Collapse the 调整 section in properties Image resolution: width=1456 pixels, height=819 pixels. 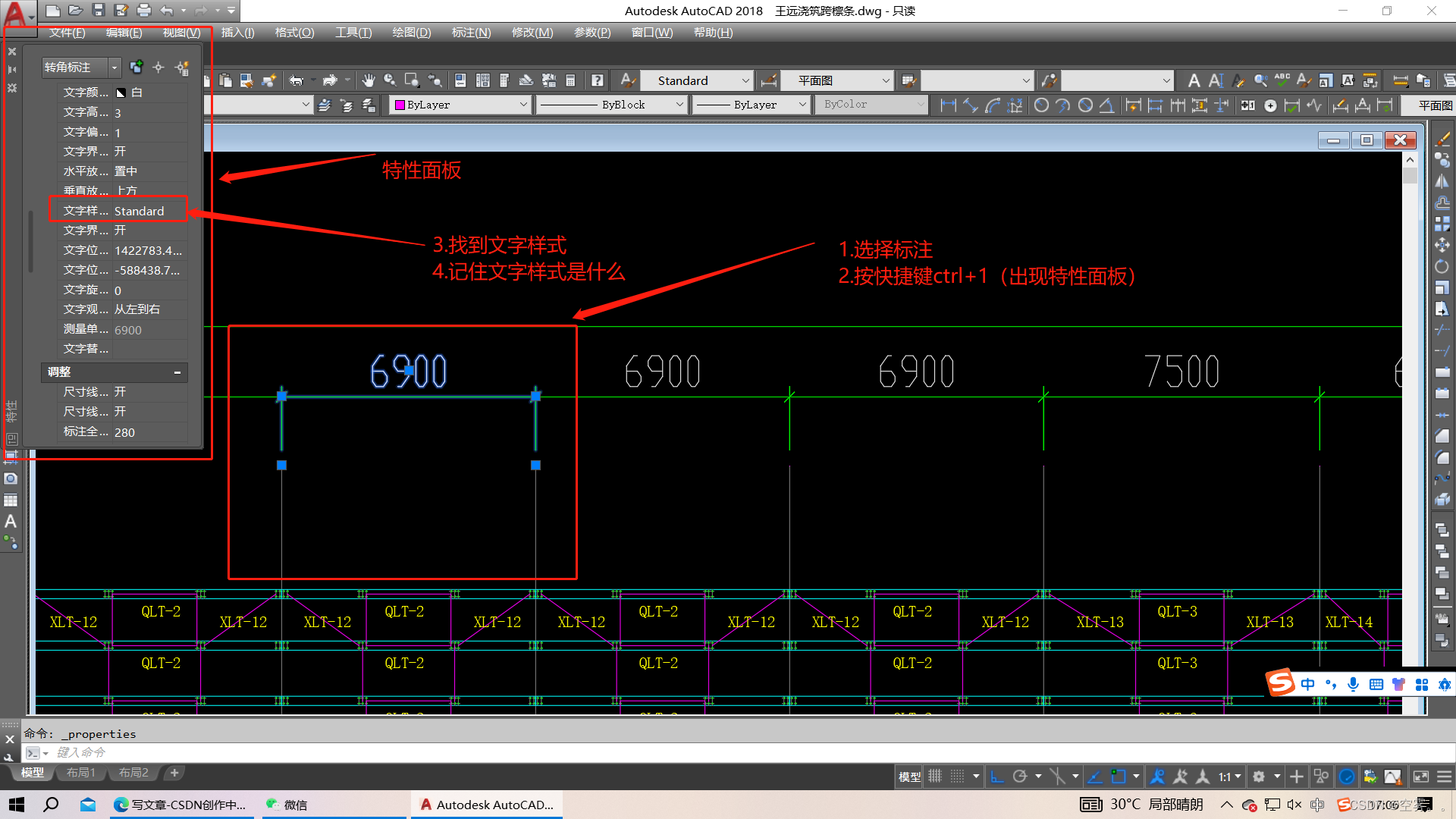click(x=177, y=372)
